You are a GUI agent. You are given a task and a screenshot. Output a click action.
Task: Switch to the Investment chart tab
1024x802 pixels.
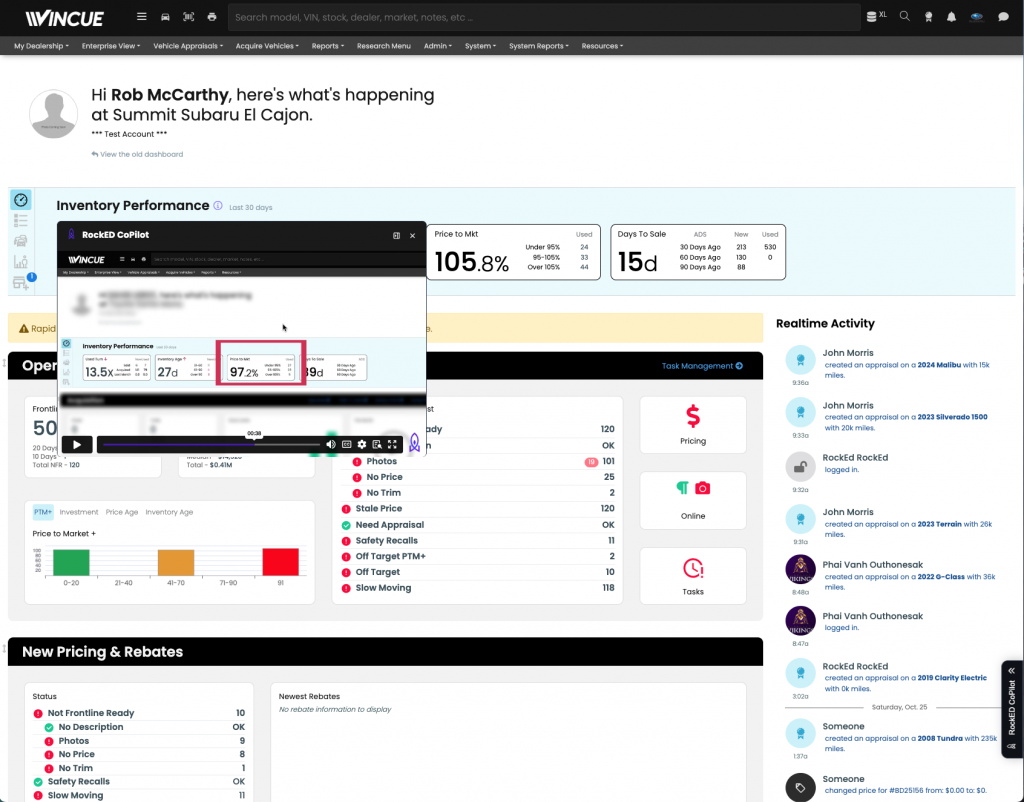[78, 512]
